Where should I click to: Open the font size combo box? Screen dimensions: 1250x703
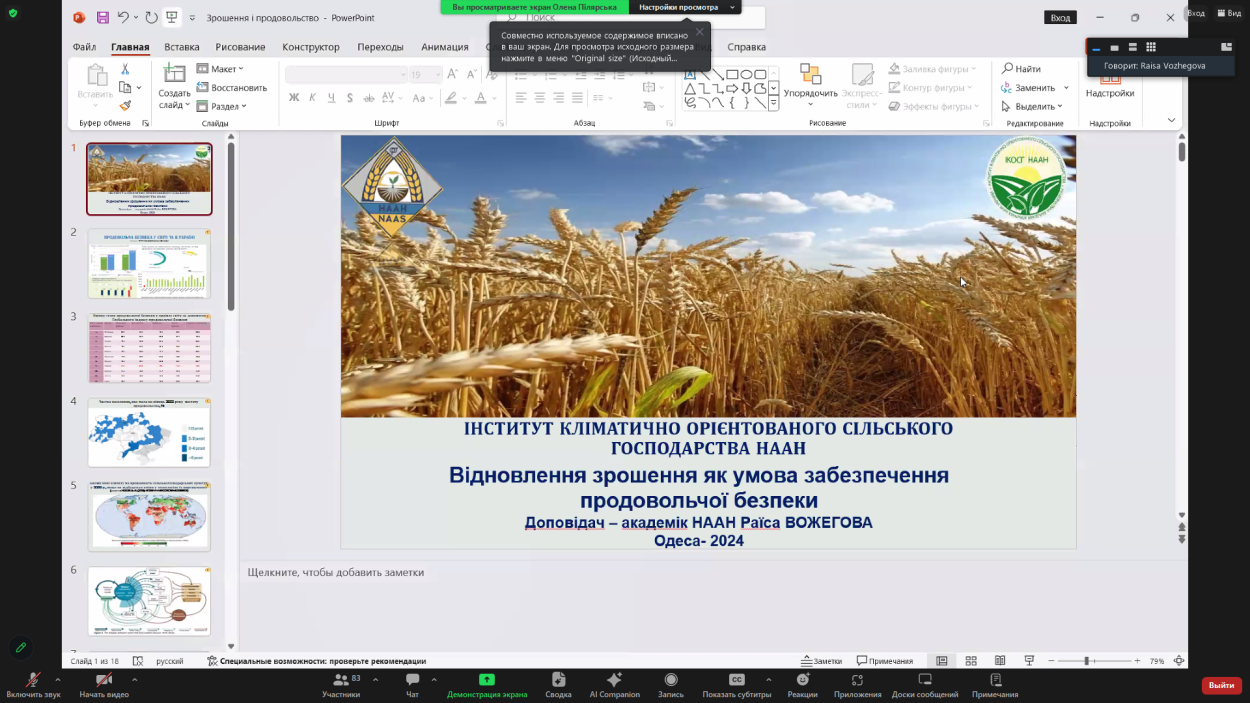[427, 74]
